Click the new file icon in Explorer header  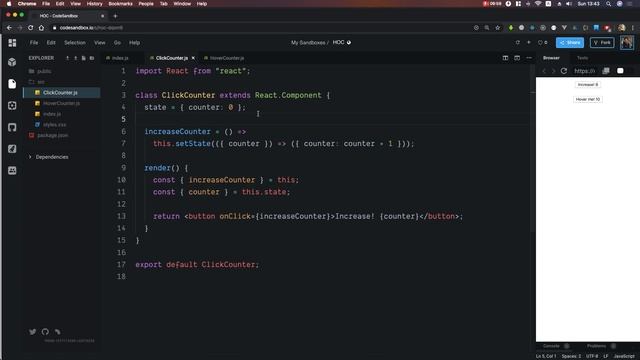(x=84, y=58)
